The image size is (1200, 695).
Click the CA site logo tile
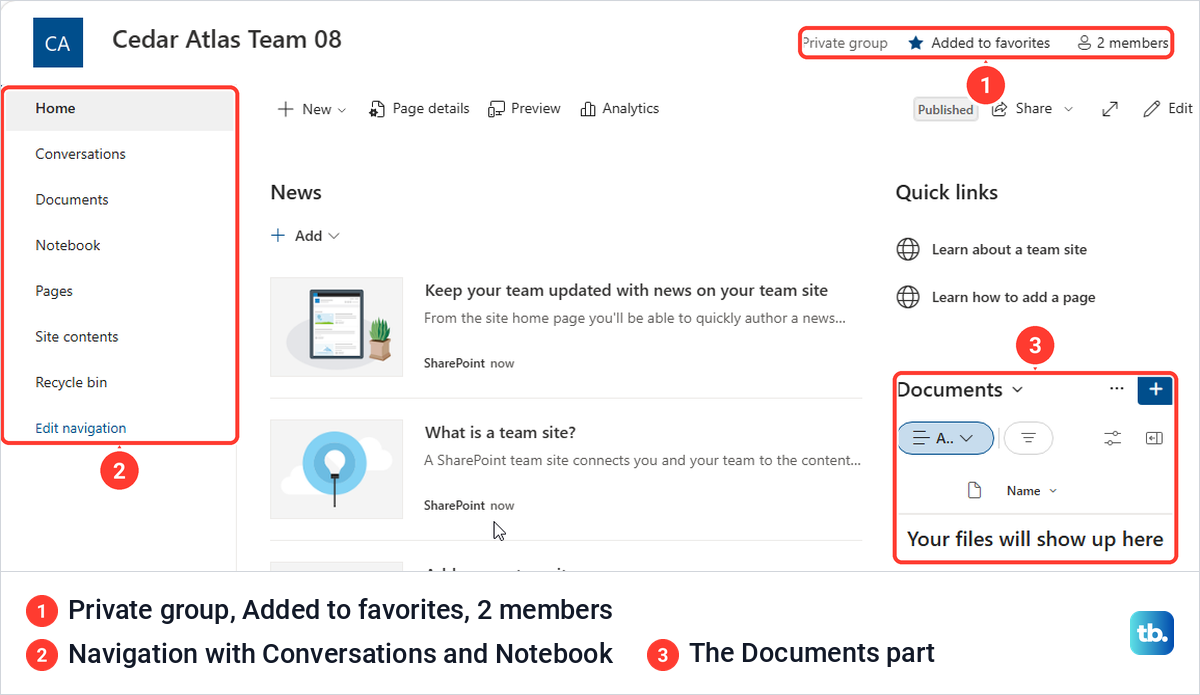coord(58,43)
